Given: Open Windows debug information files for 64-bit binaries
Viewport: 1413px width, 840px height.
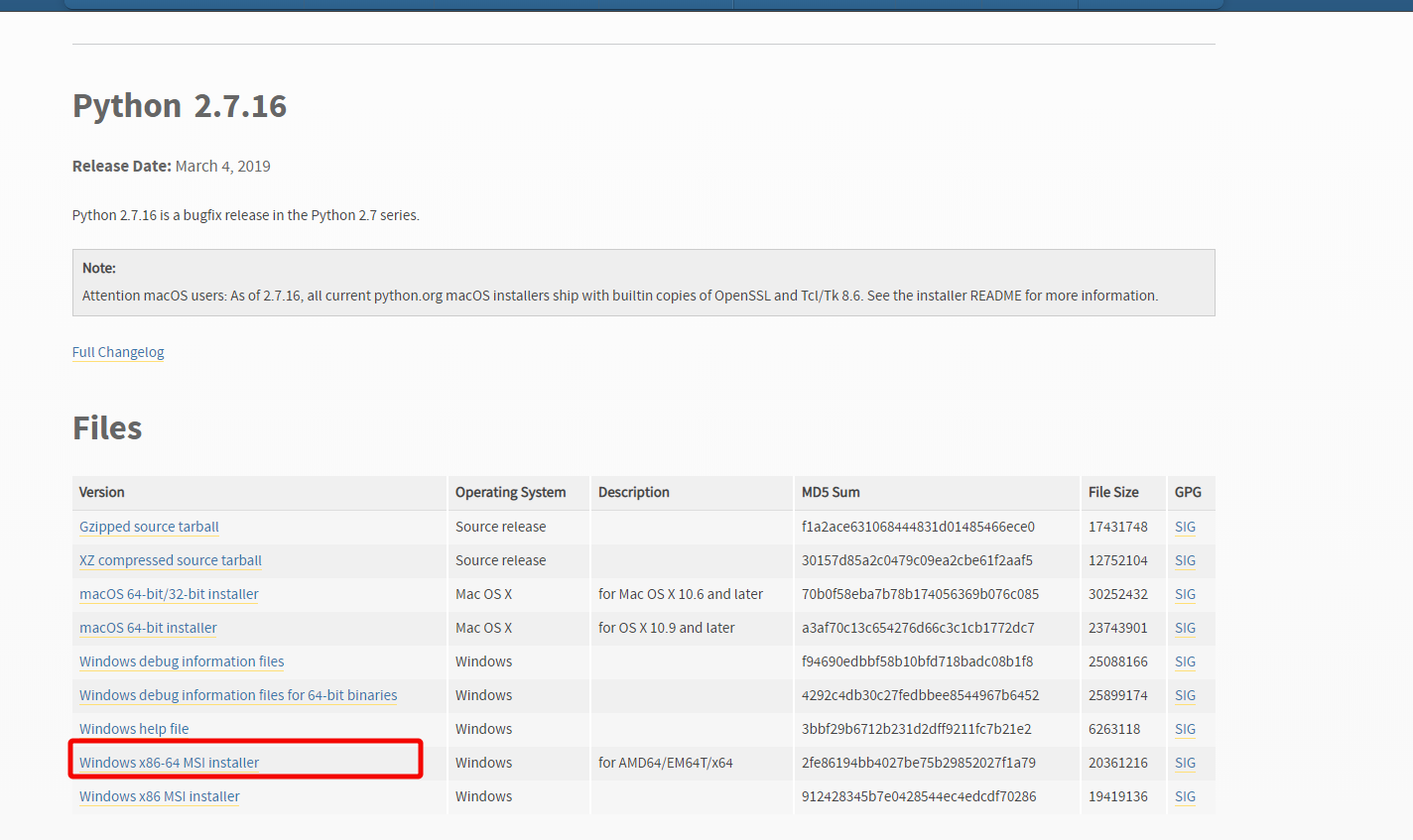Looking at the screenshot, I should [x=237, y=695].
